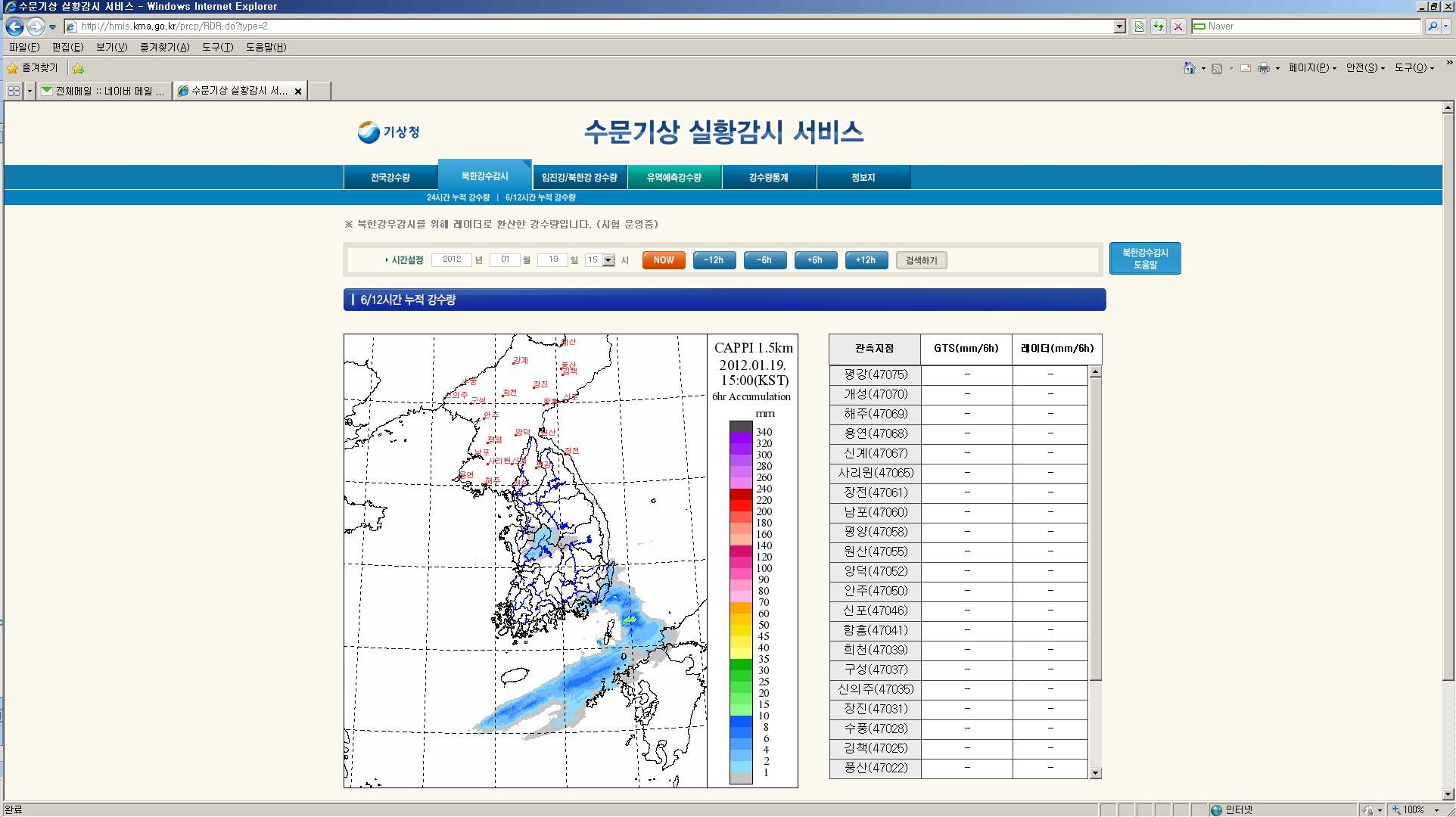
Task: Click the Naver search box
Action: (1306, 26)
